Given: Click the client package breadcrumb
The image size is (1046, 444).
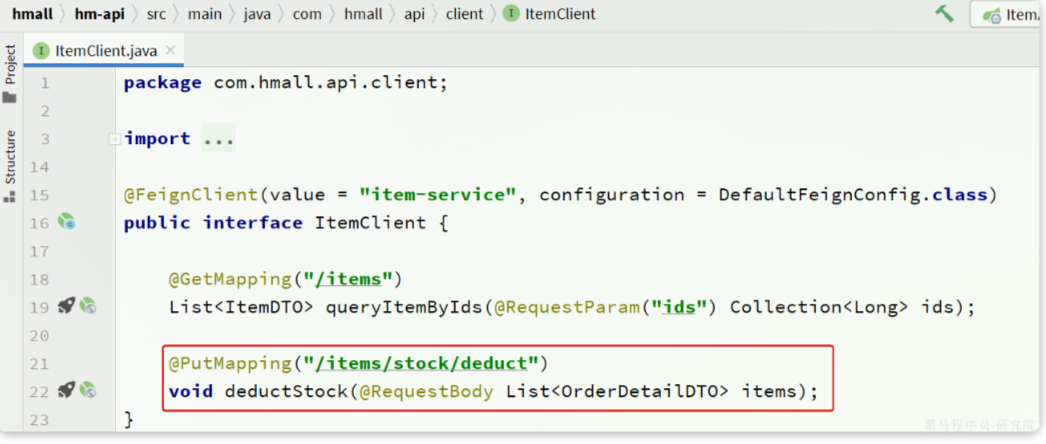Looking at the screenshot, I should 464,14.
